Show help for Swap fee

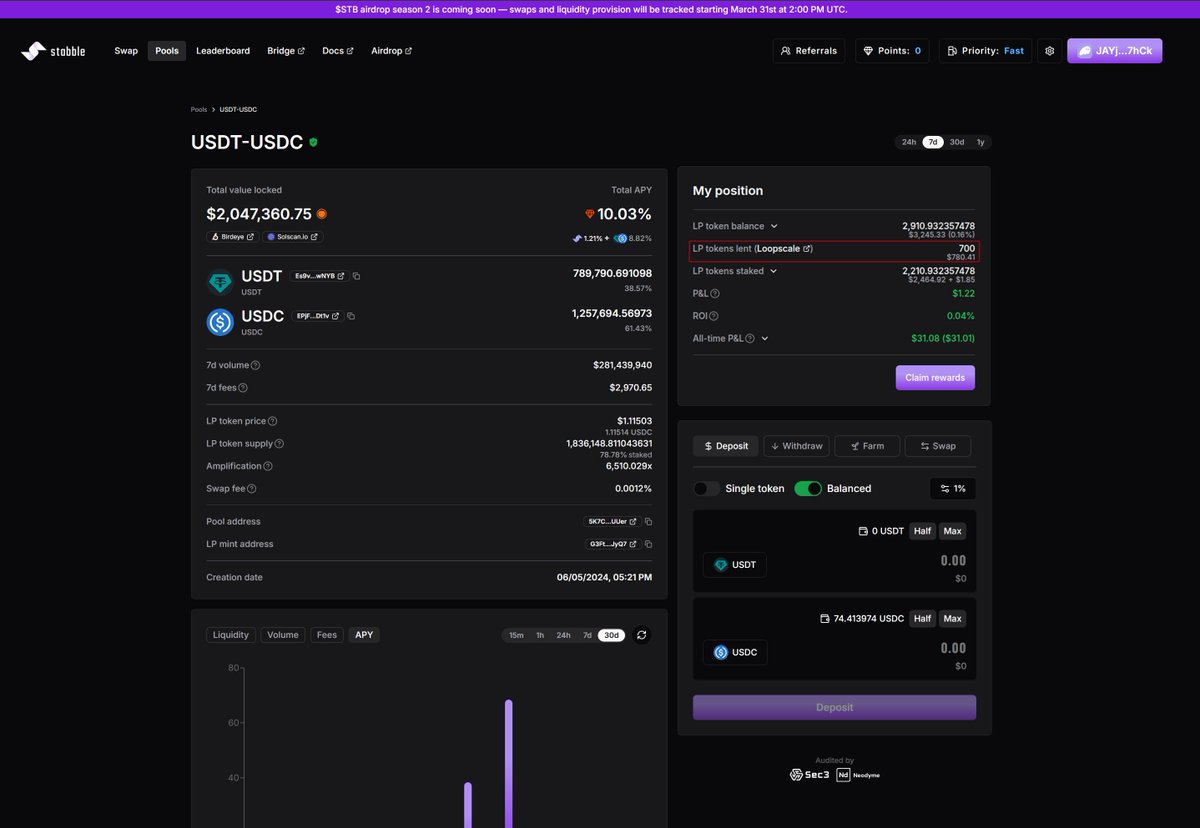click(252, 489)
